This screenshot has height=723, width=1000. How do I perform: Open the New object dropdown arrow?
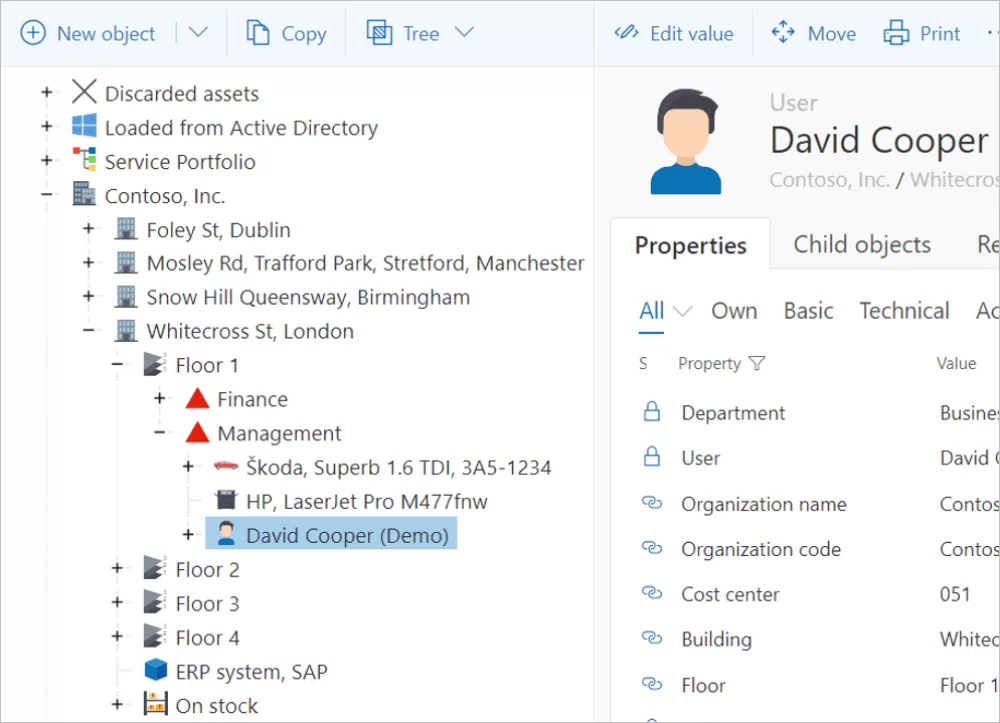point(198,33)
